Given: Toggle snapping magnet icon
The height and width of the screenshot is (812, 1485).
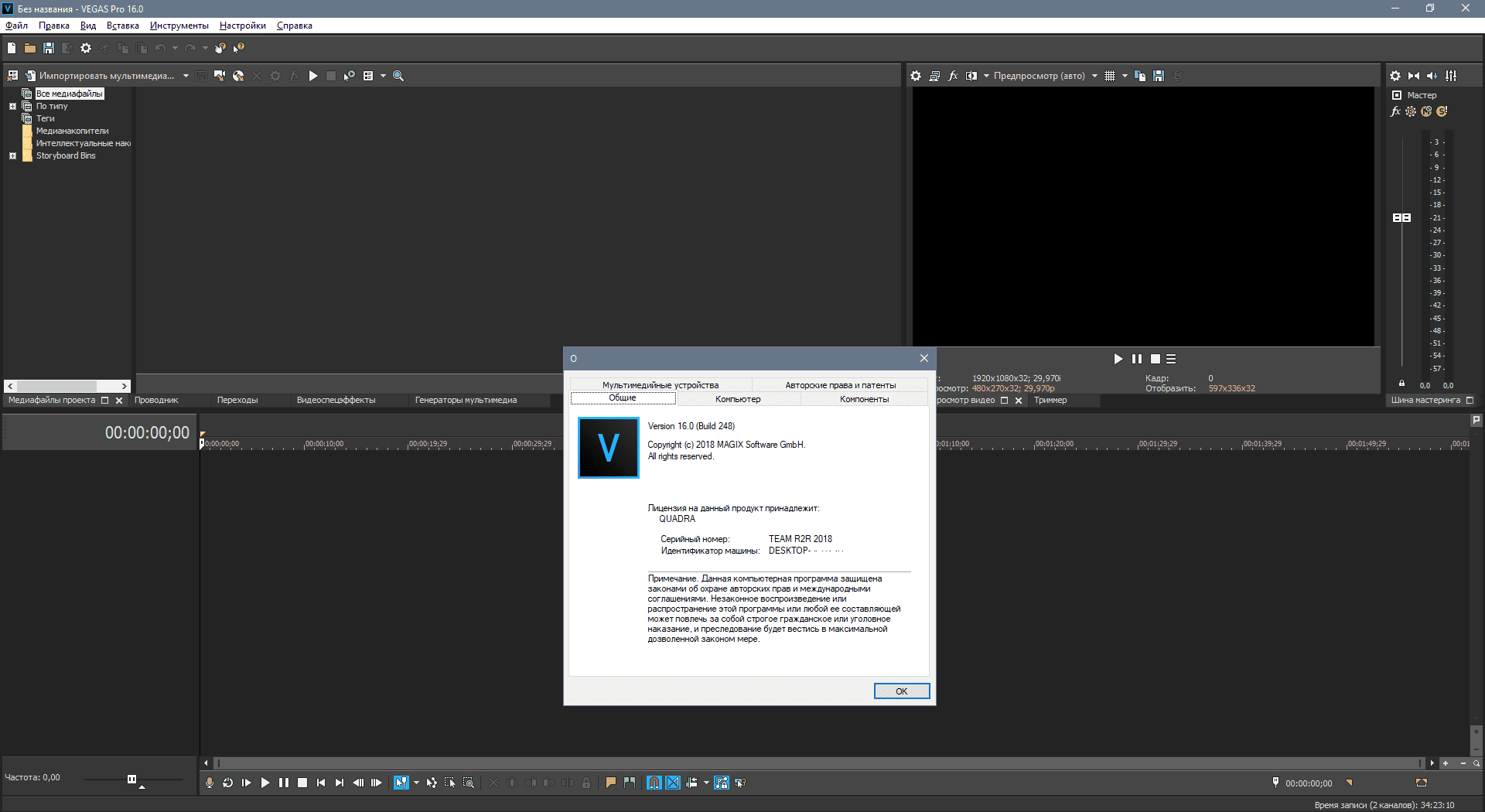Looking at the screenshot, I should coord(654,783).
